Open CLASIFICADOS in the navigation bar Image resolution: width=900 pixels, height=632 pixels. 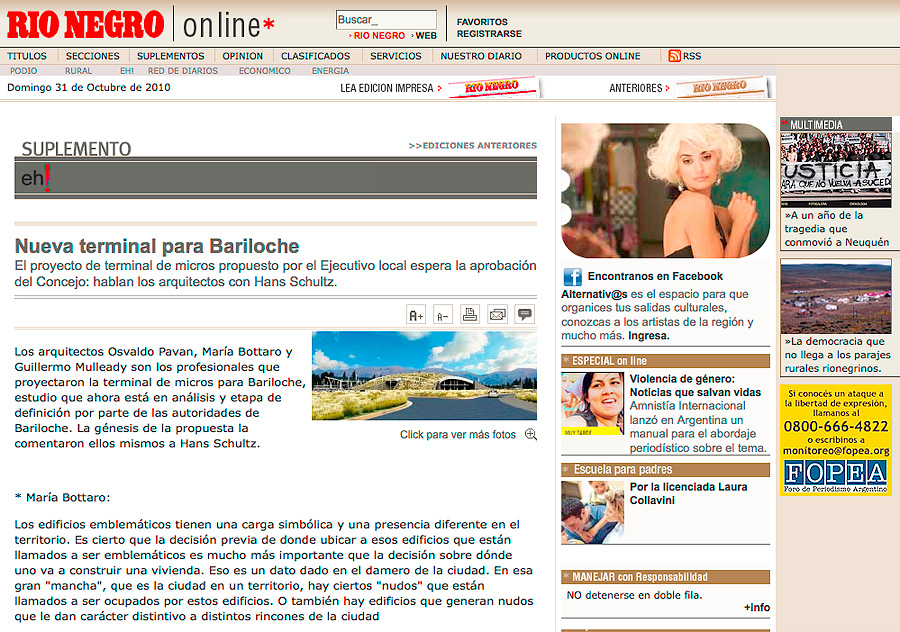(x=315, y=56)
